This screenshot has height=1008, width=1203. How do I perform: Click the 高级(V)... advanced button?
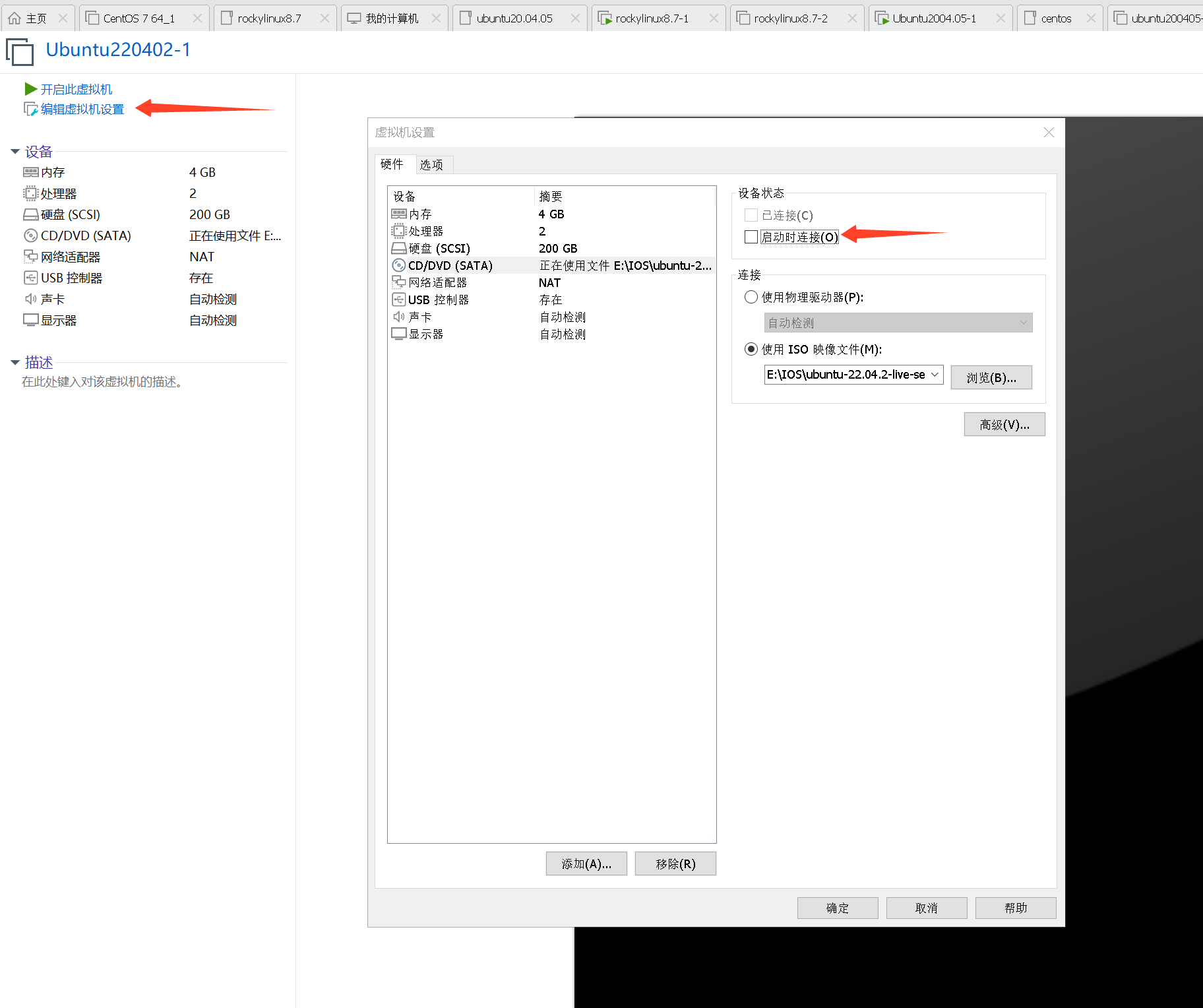1004,424
